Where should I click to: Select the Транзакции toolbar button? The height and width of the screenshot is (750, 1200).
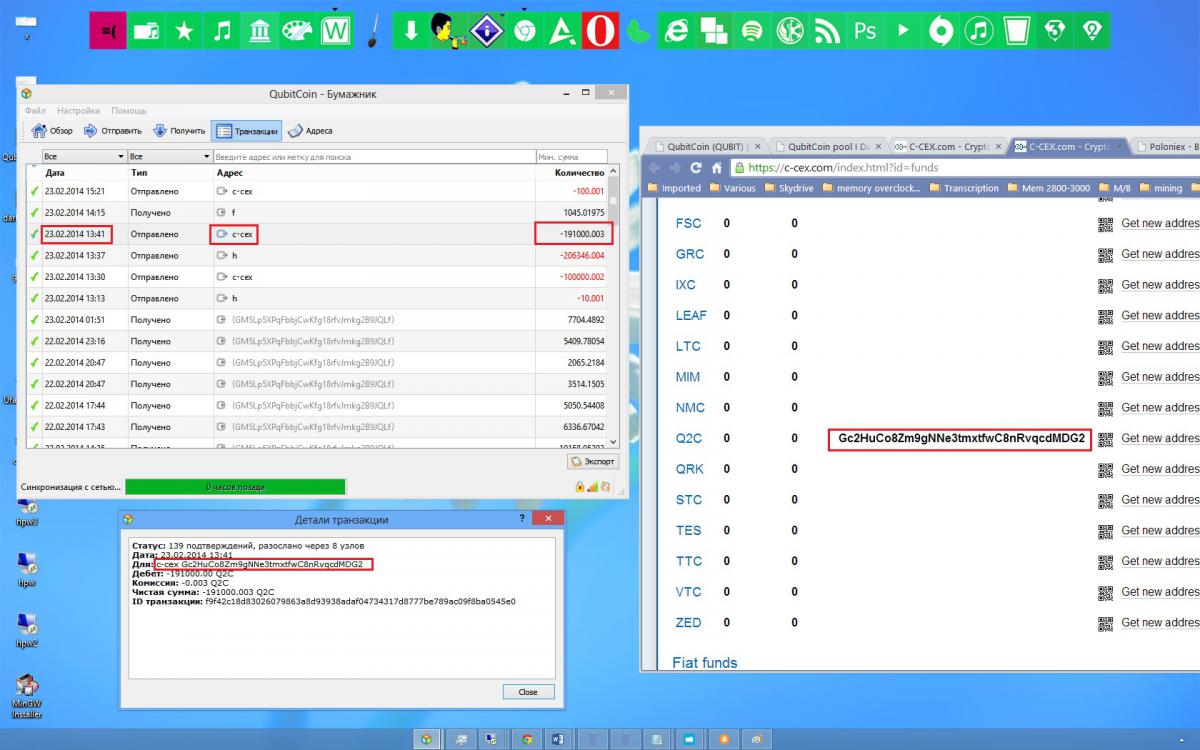(246, 131)
